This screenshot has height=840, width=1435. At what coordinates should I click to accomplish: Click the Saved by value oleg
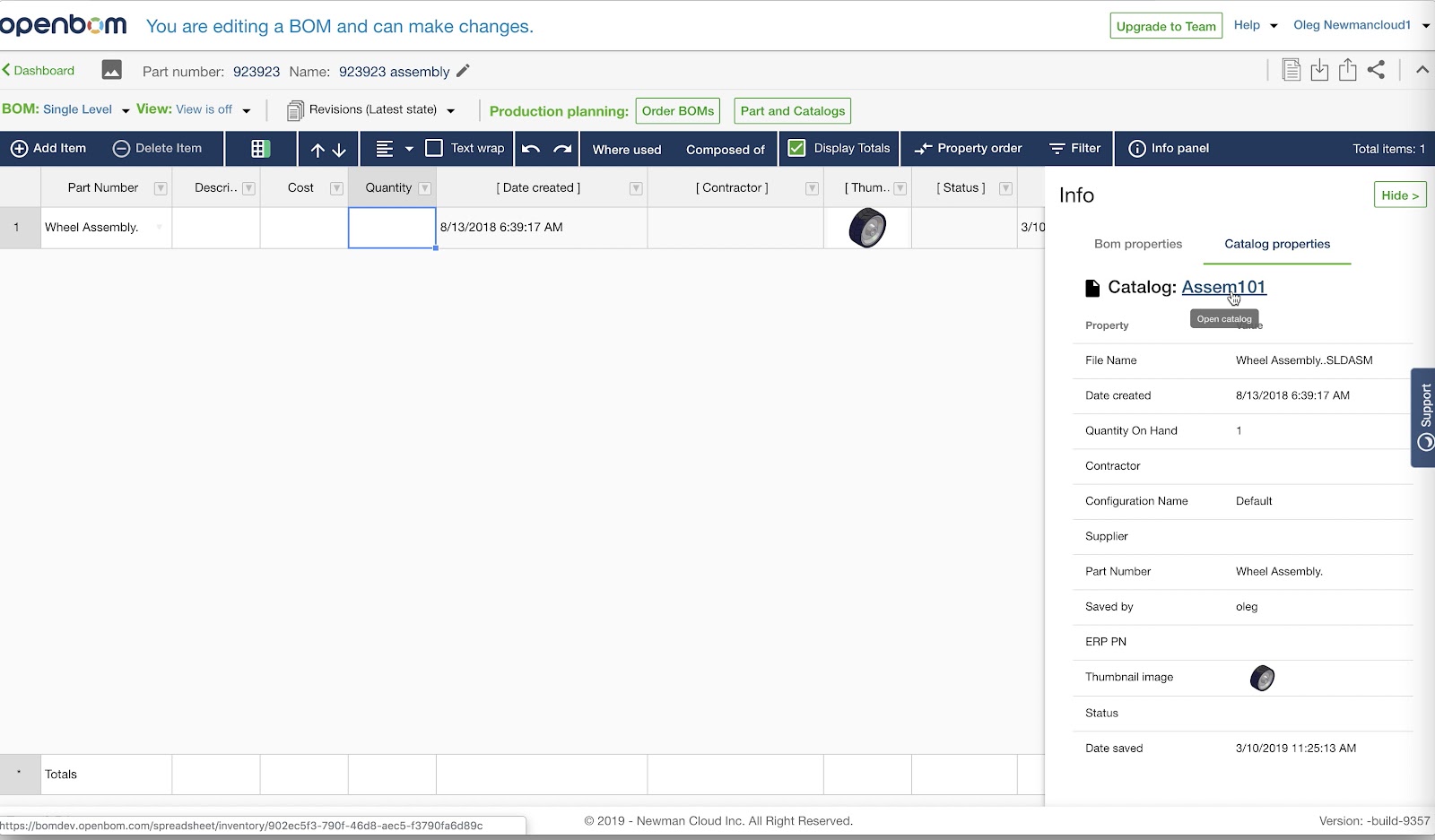click(x=1247, y=607)
